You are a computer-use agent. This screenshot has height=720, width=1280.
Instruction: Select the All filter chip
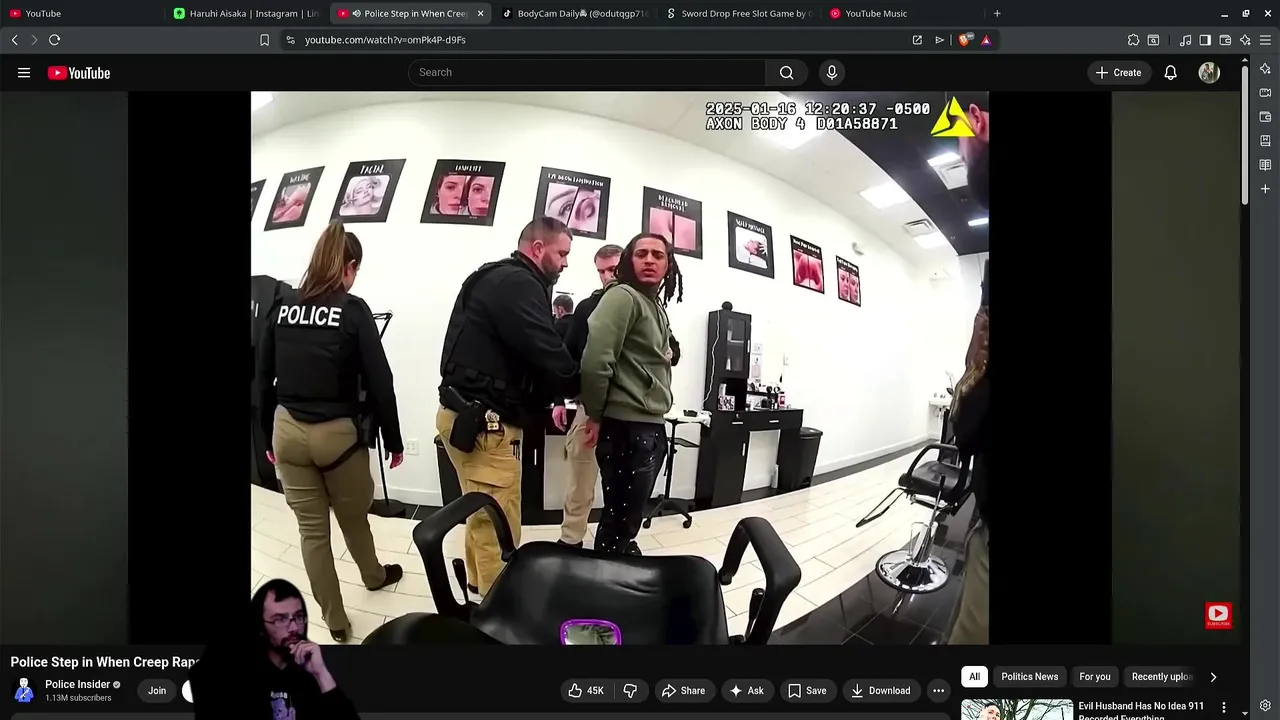point(974,677)
